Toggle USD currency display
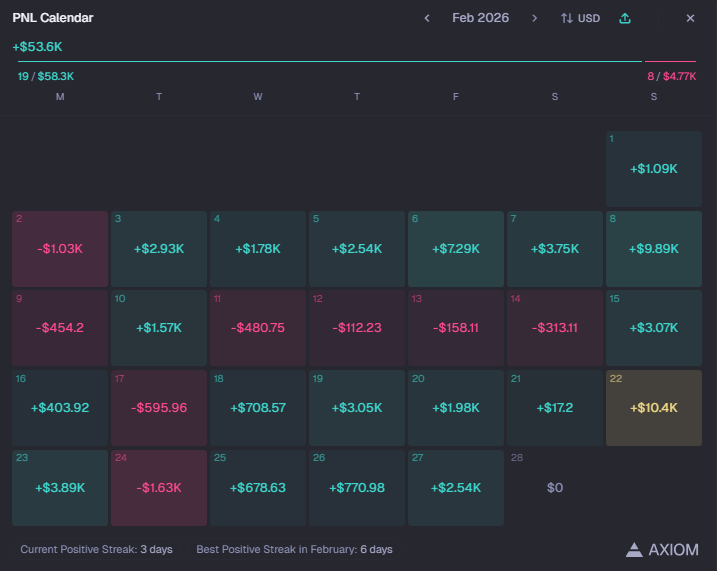Viewport: 717px width, 571px height. point(580,18)
